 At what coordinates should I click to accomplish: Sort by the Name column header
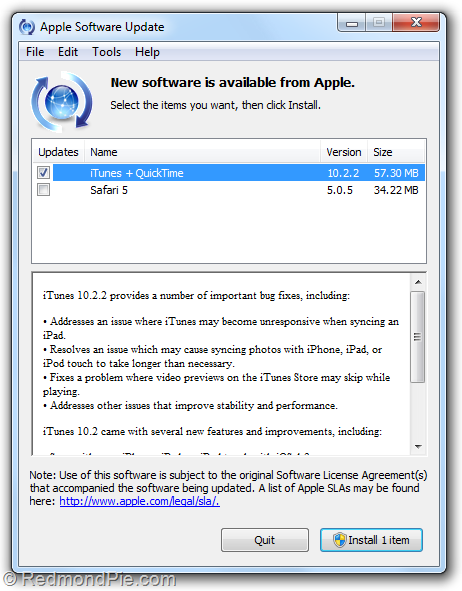point(202,152)
